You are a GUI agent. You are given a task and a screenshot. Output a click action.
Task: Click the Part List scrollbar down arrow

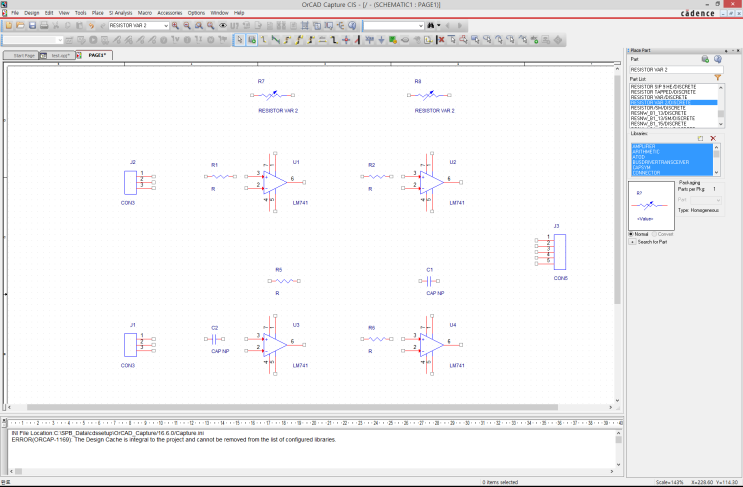click(x=721, y=124)
